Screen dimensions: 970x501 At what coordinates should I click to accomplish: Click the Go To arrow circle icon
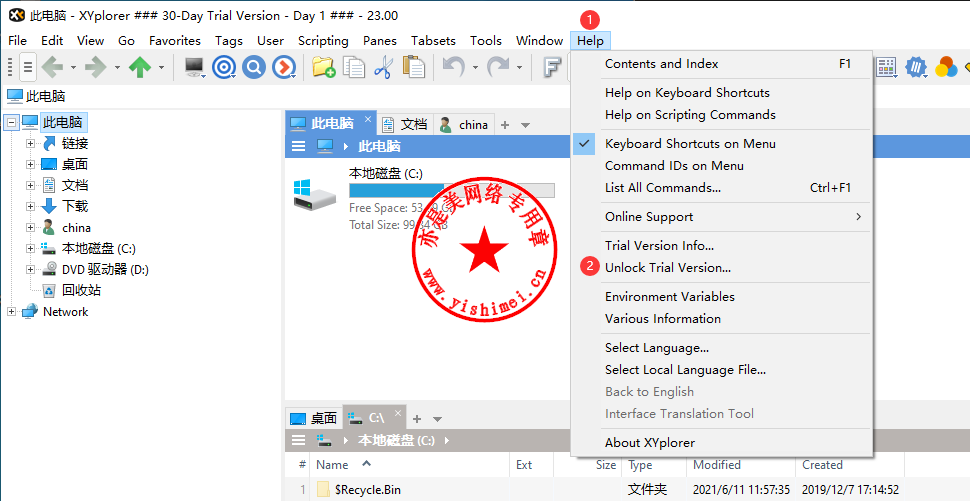283,67
